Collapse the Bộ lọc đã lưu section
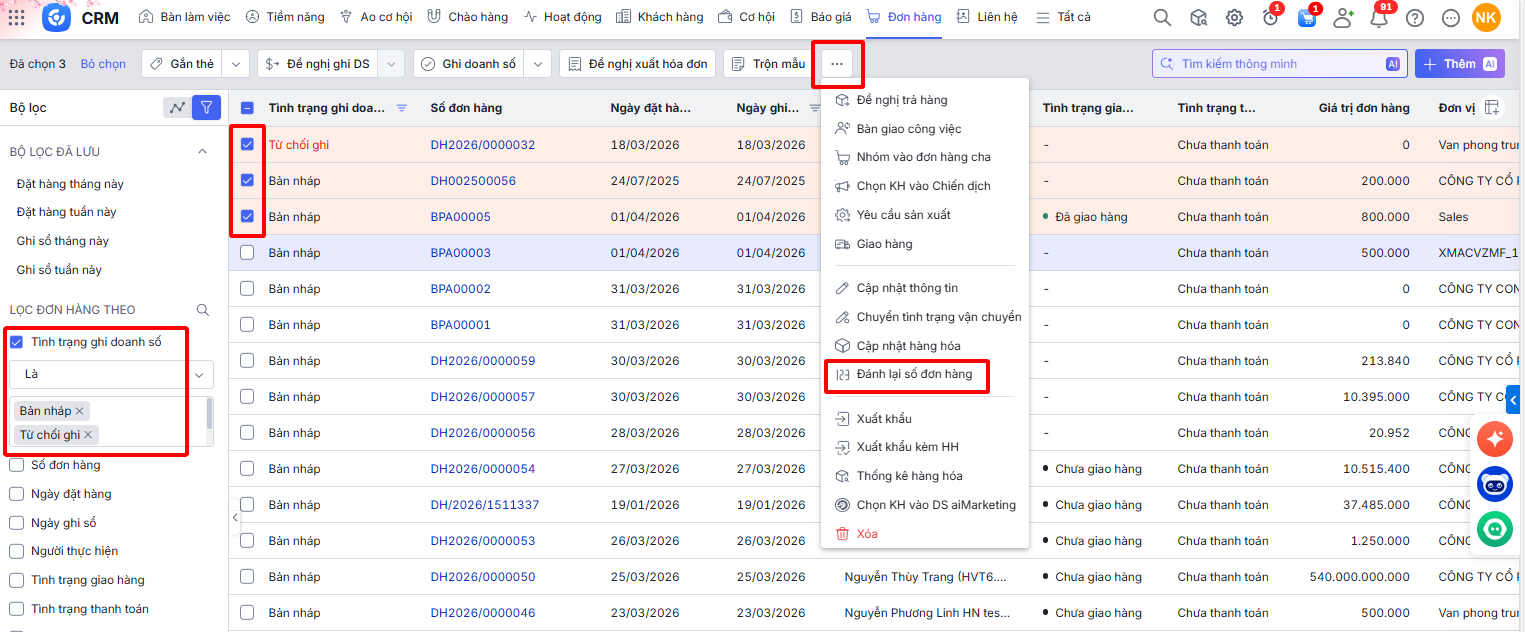 pyautogui.click(x=202, y=152)
